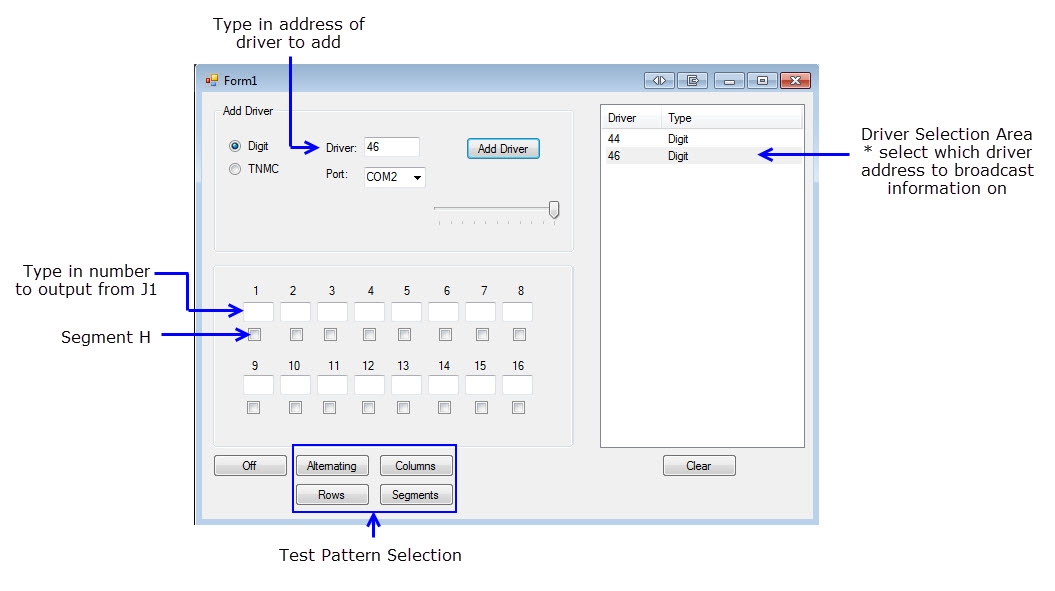The height and width of the screenshot is (591, 1055).
Task: Check the segment checkbox under digit 1
Action: [x=255, y=335]
